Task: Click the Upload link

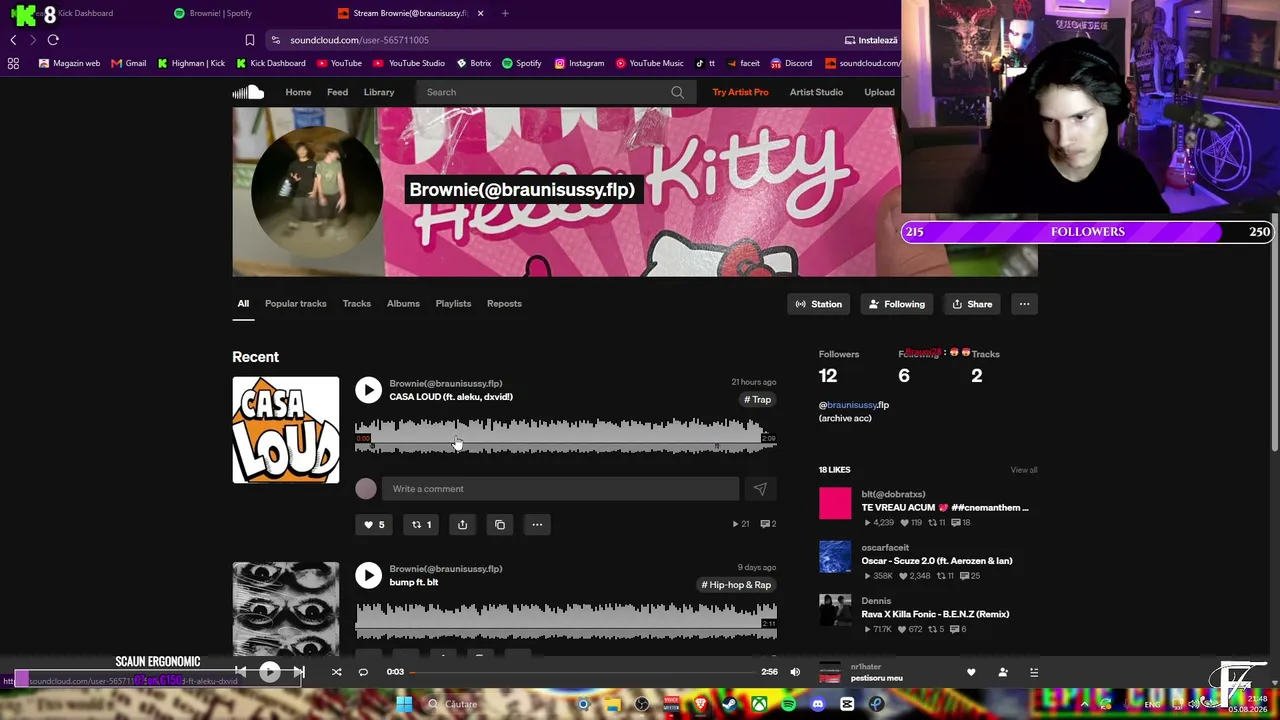Action: click(879, 92)
